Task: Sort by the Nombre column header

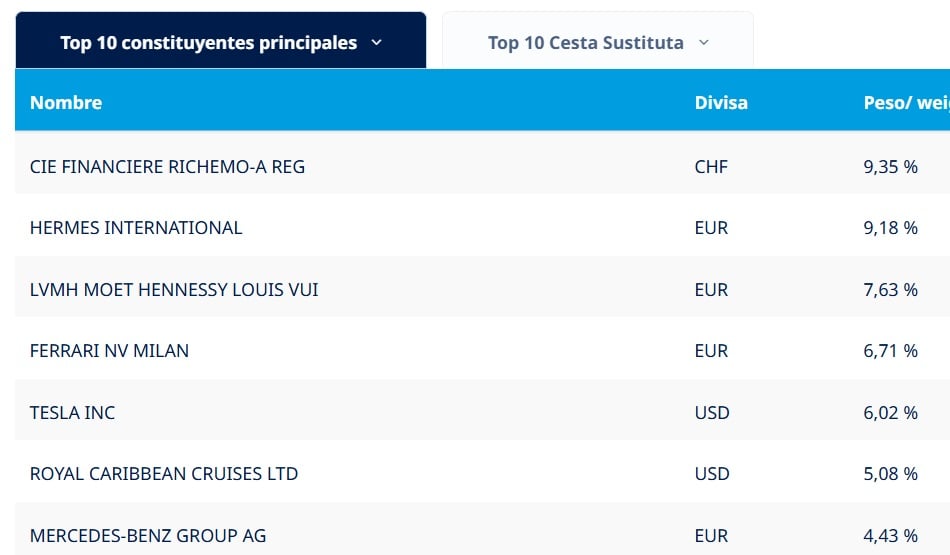Action: pos(66,102)
